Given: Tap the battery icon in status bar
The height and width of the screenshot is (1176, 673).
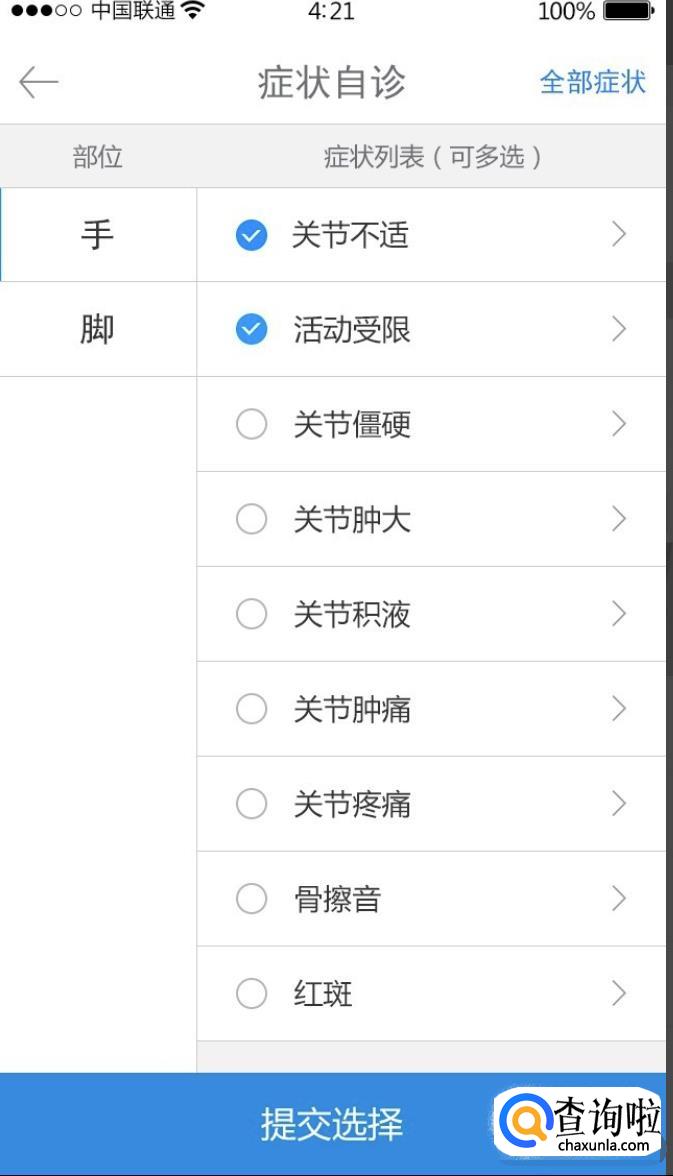Looking at the screenshot, I should pyautogui.click(x=628, y=12).
